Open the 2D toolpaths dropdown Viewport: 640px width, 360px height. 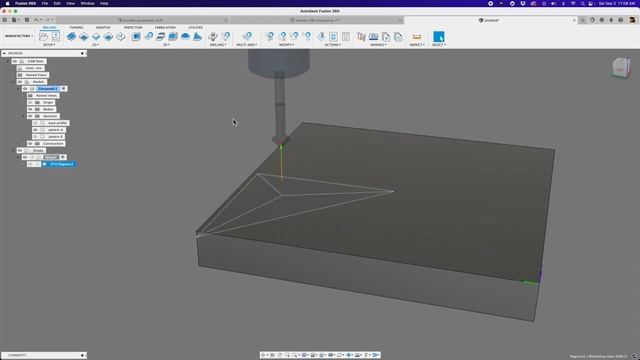point(96,44)
